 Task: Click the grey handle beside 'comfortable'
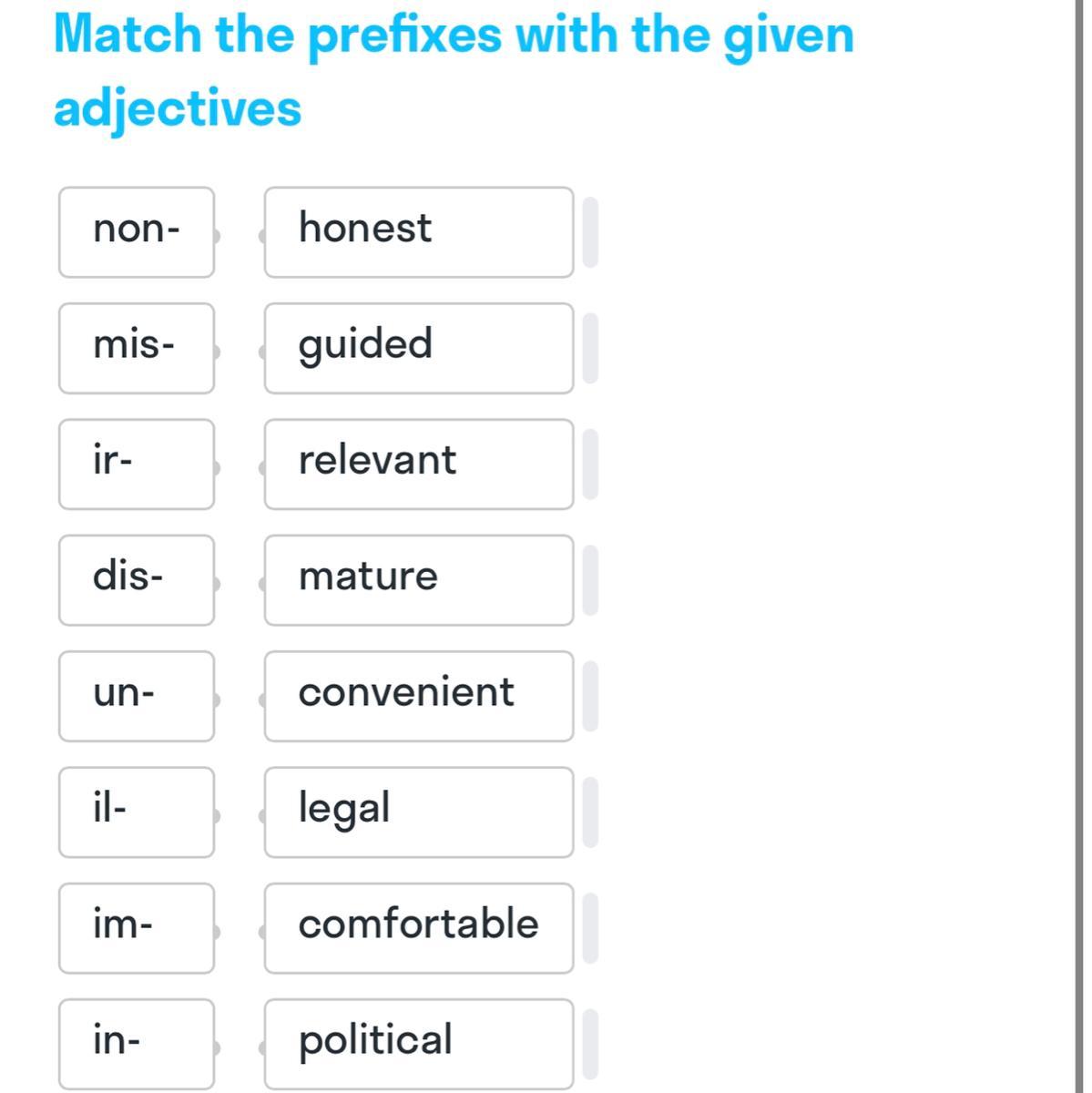tap(590, 927)
